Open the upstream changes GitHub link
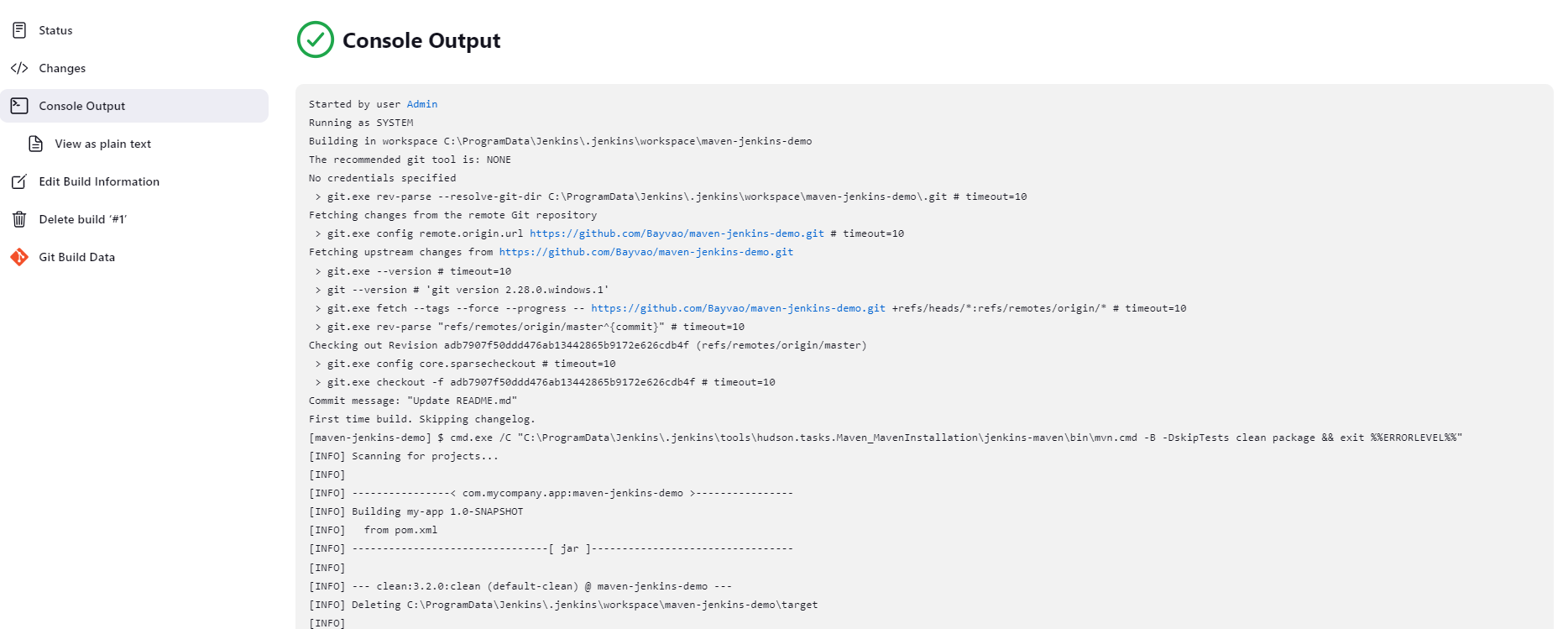 tap(645, 252)
